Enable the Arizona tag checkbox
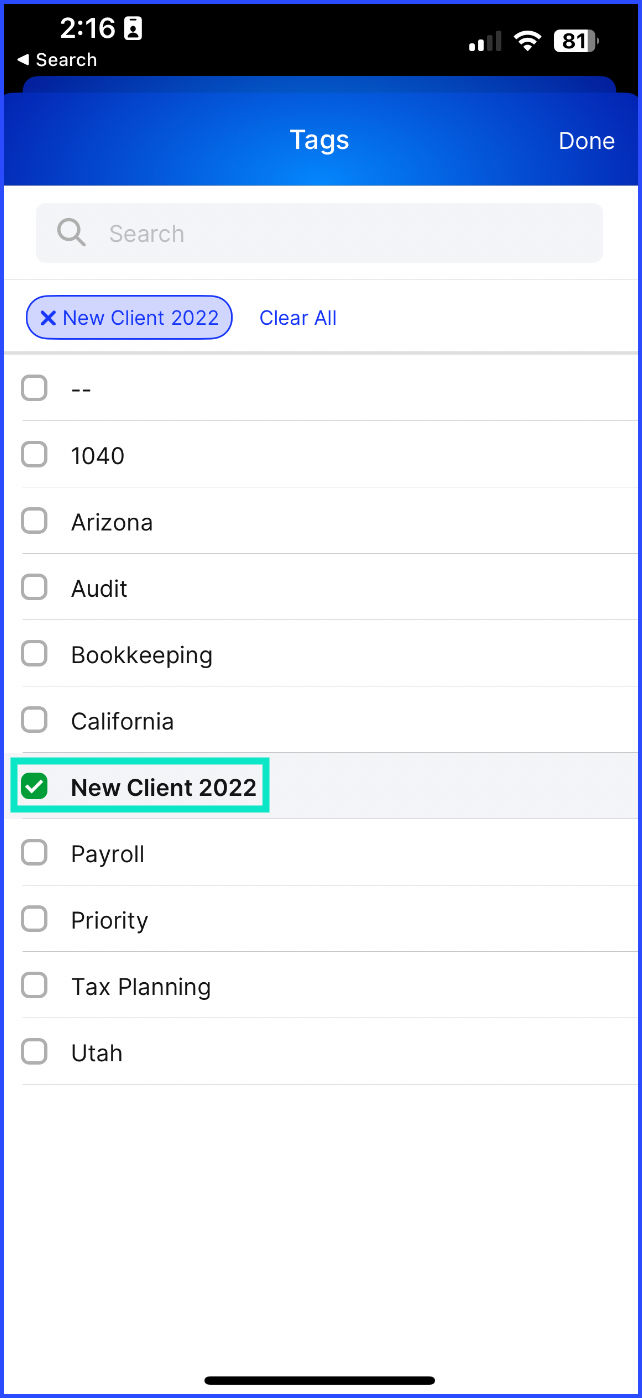Screen dimensions: 642x1398 tap(35, 522)
